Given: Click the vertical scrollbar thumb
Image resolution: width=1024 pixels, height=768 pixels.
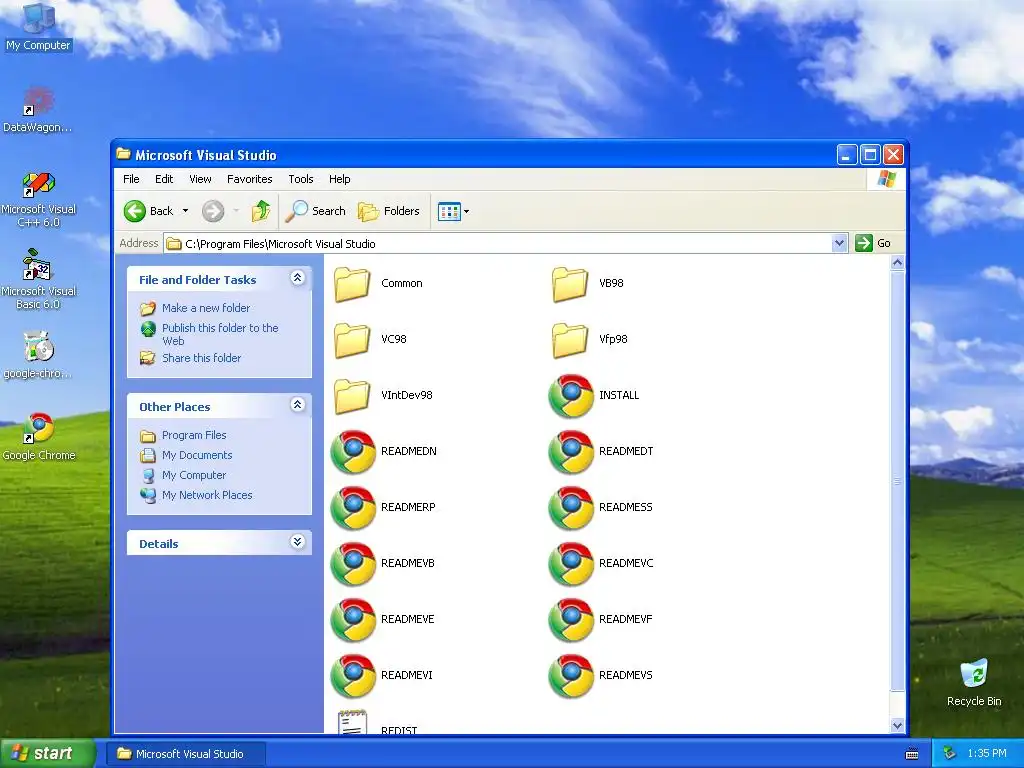Looking at the screenshot, I should point(897,481).
